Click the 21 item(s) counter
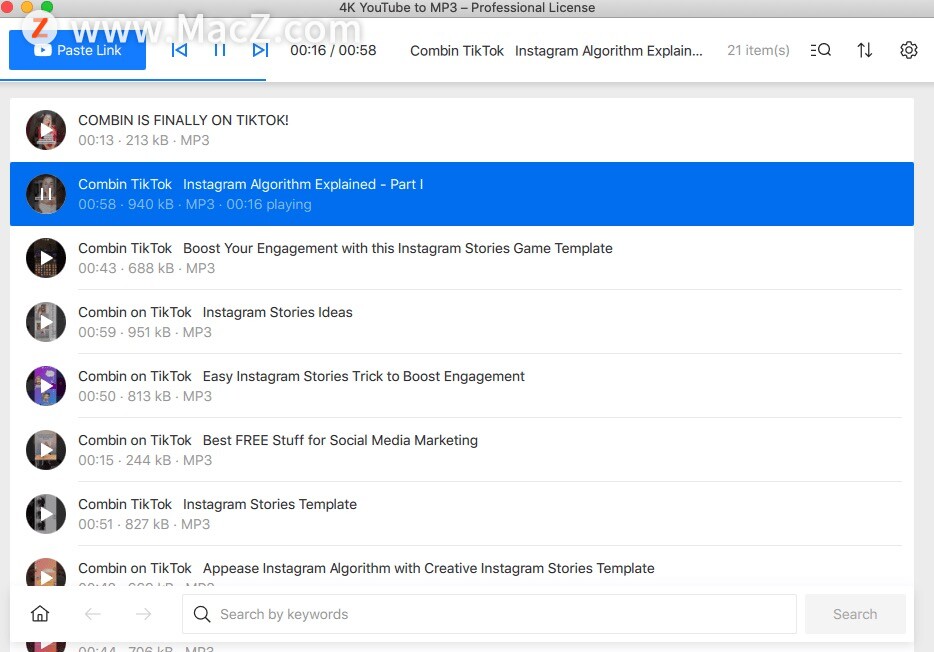The width and height of the screenshot is (934, 652). pyautogui.click(x=758, y=50)
